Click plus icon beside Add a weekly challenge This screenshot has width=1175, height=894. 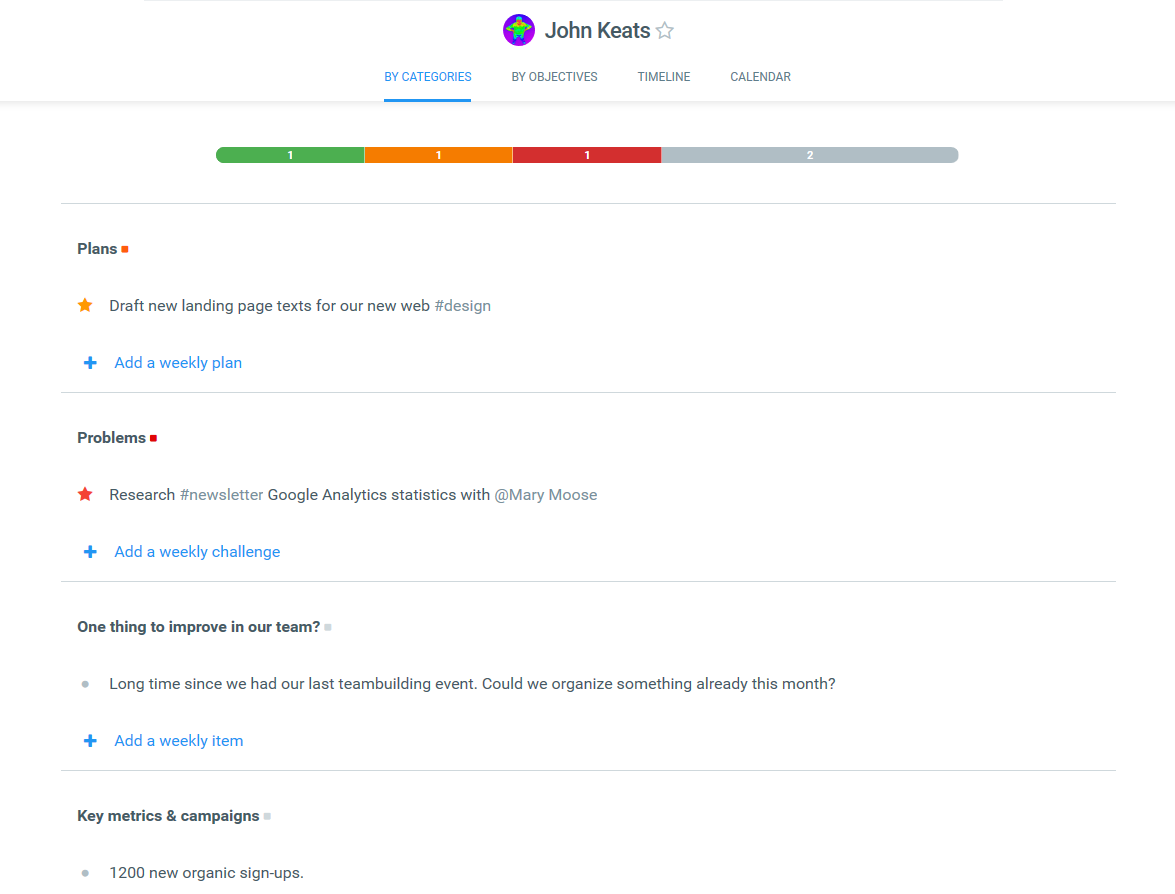click(90, 552)
